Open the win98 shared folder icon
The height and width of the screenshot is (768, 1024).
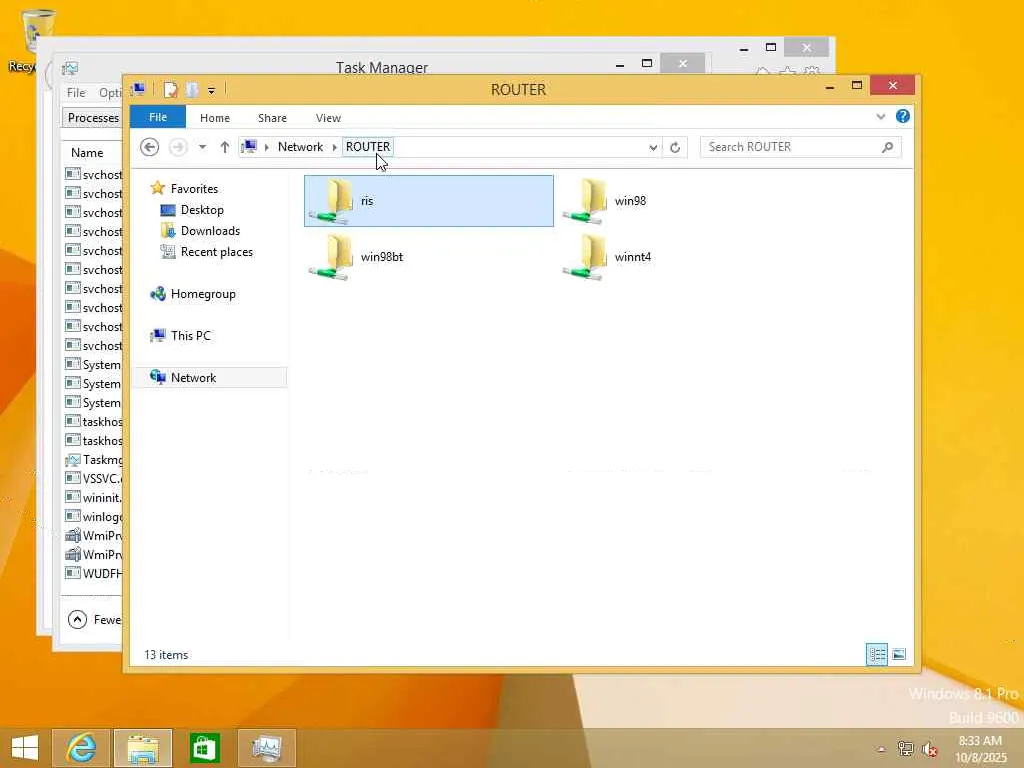(x=584, y=200)
